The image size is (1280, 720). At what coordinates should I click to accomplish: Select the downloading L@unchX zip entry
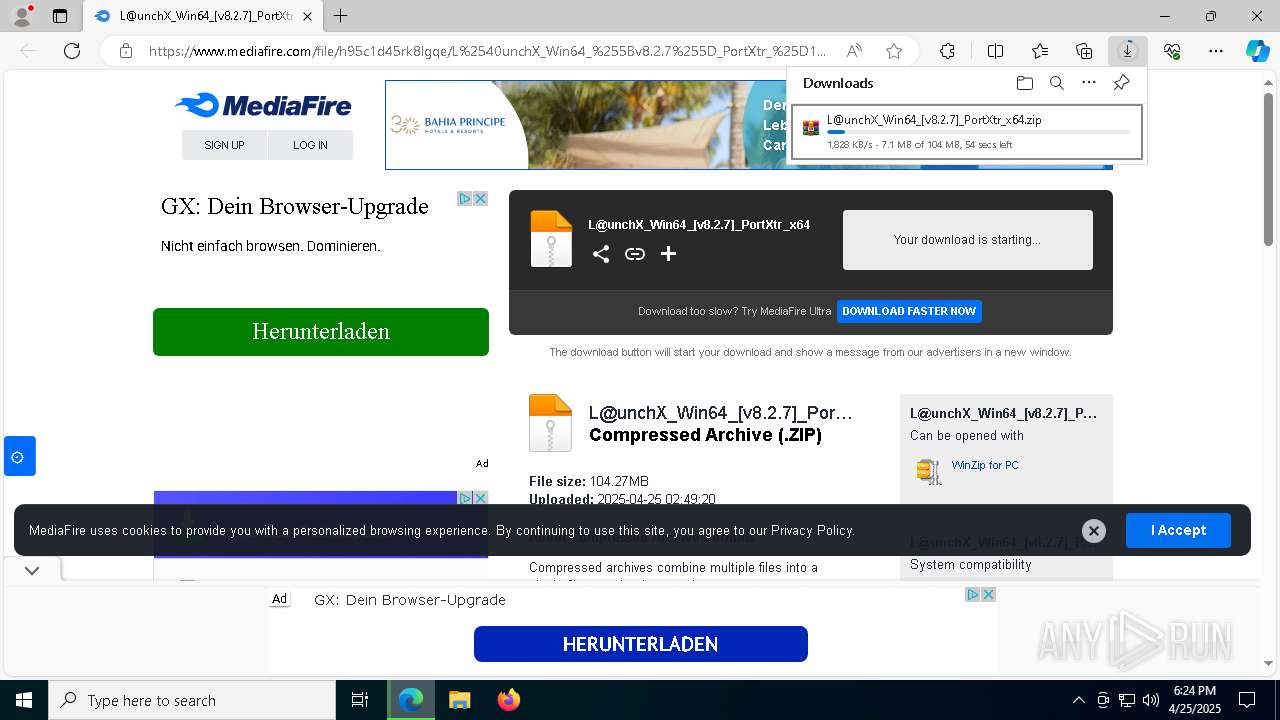966,132
